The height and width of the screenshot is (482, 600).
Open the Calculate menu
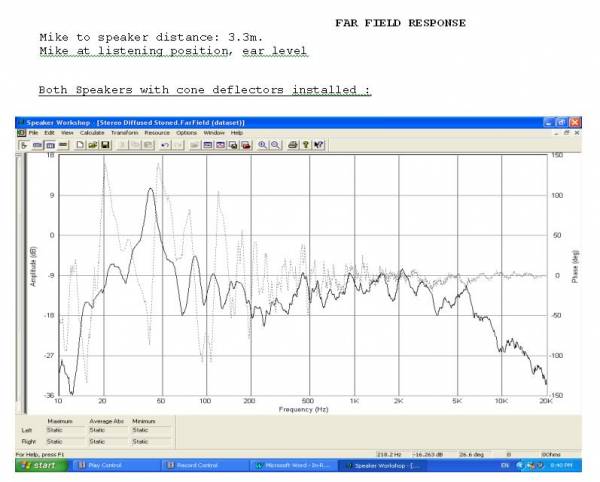pos(92,133)
